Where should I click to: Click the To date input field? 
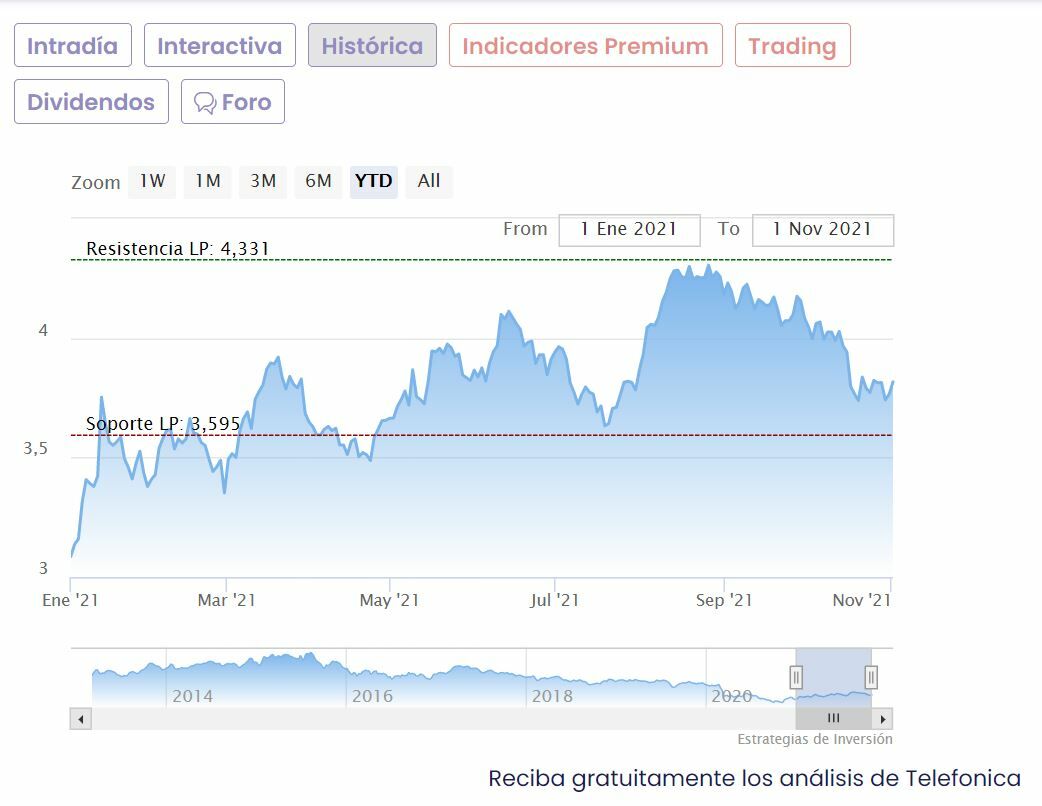pos(822,229)
